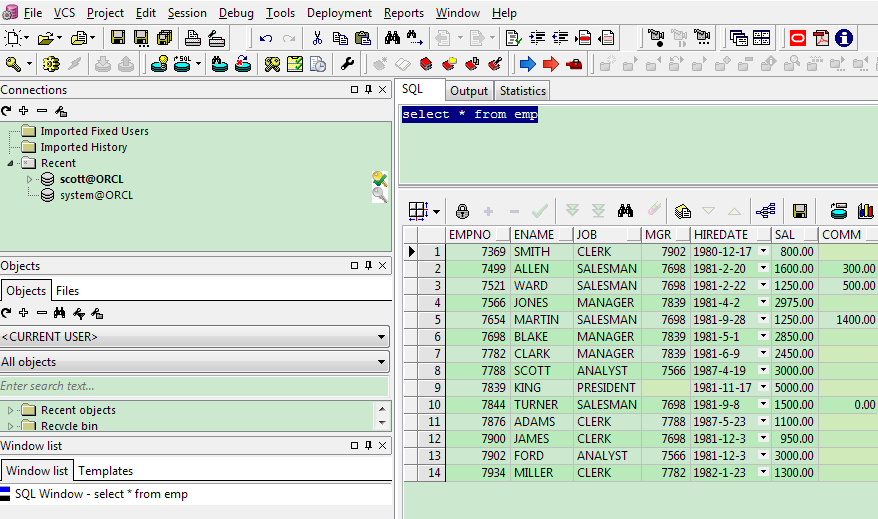Click the PDF manual icon
The width and height of the screenshot is (878, 519).
click(821, 38)
